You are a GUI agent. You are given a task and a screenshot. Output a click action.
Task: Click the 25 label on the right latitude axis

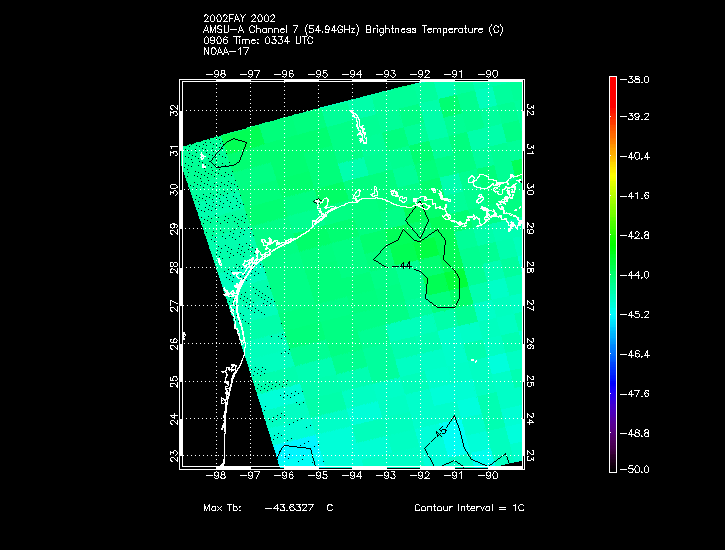530,381
